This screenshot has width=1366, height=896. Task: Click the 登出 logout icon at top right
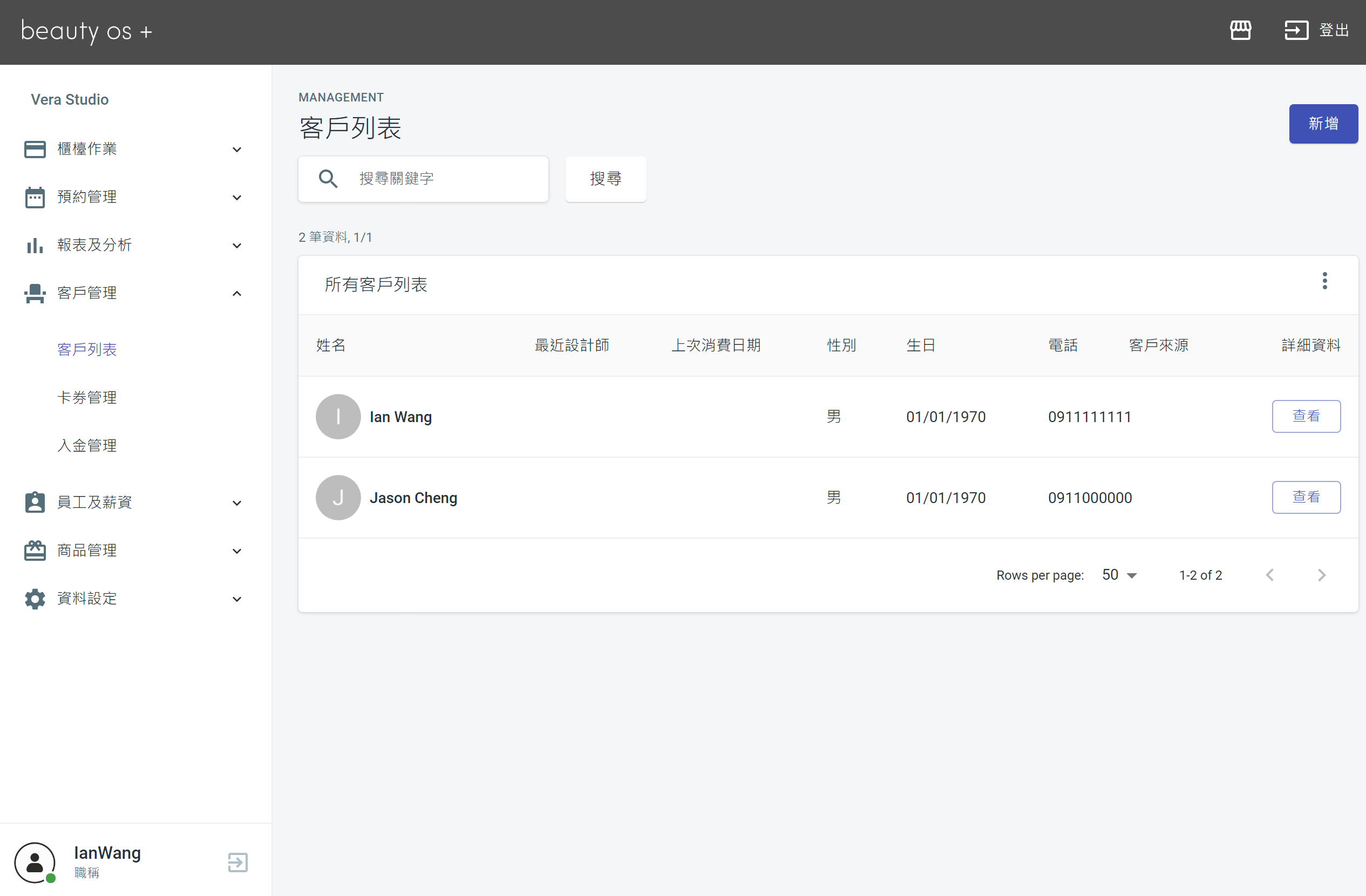[x=1296, y=30]
